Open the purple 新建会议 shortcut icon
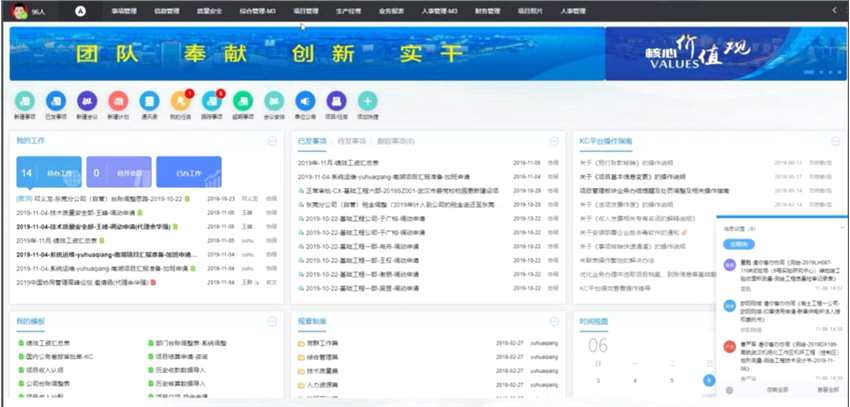This screenshot has height=407, width=850. coord(87,101)
